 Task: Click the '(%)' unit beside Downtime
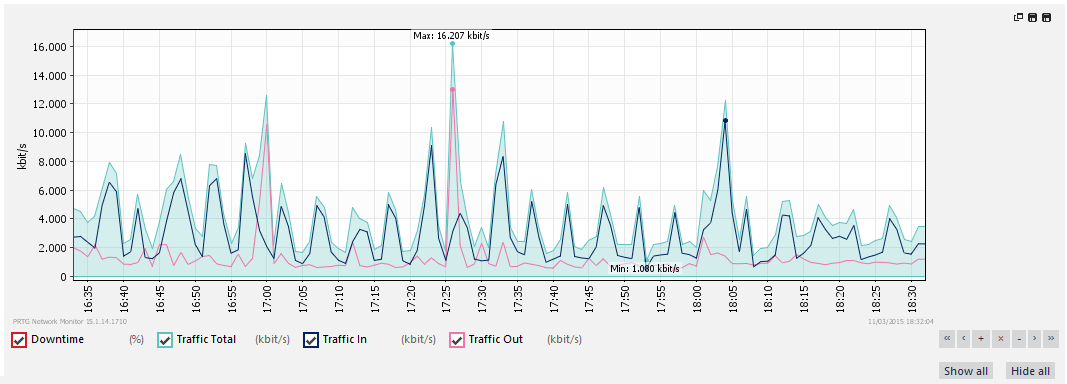coord(136,339)
